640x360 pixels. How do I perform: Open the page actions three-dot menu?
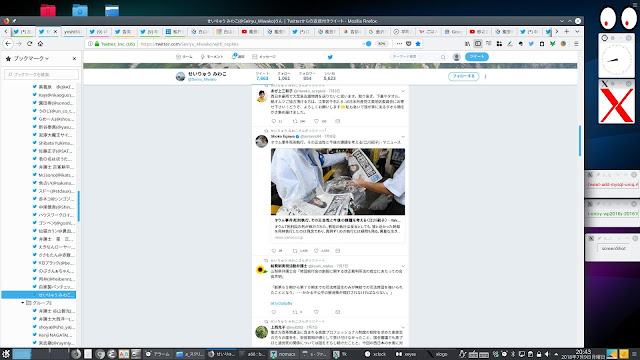(399, 44)
